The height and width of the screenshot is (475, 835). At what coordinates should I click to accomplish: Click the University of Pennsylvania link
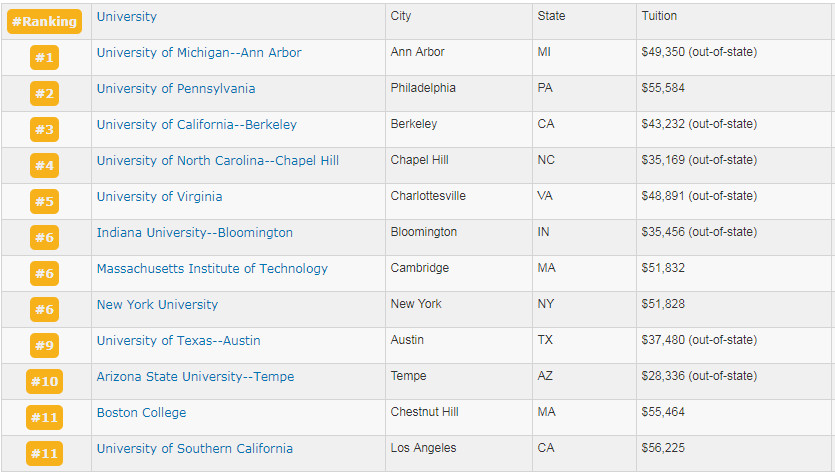175,89
